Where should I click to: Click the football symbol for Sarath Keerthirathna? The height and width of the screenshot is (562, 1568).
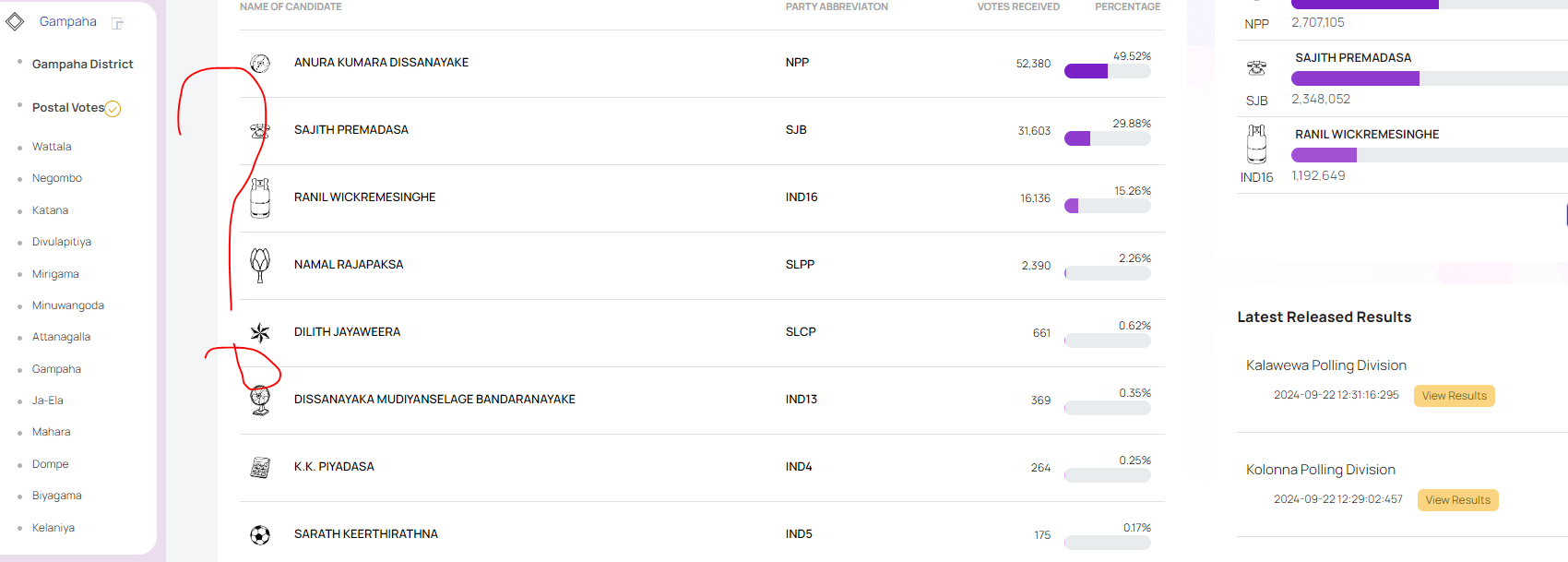point(260,534)
